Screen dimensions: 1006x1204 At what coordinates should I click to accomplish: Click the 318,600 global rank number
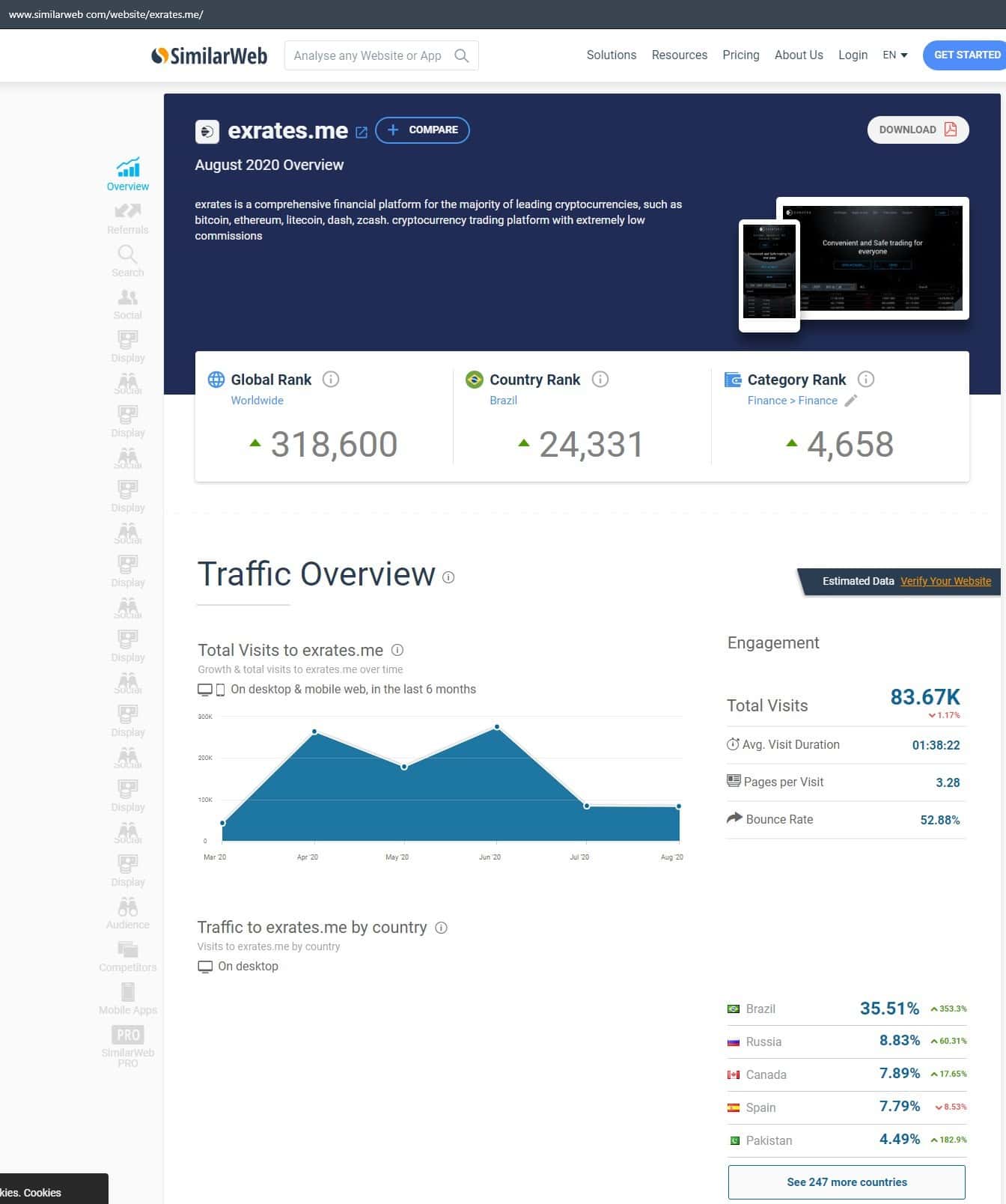point(334,444)
